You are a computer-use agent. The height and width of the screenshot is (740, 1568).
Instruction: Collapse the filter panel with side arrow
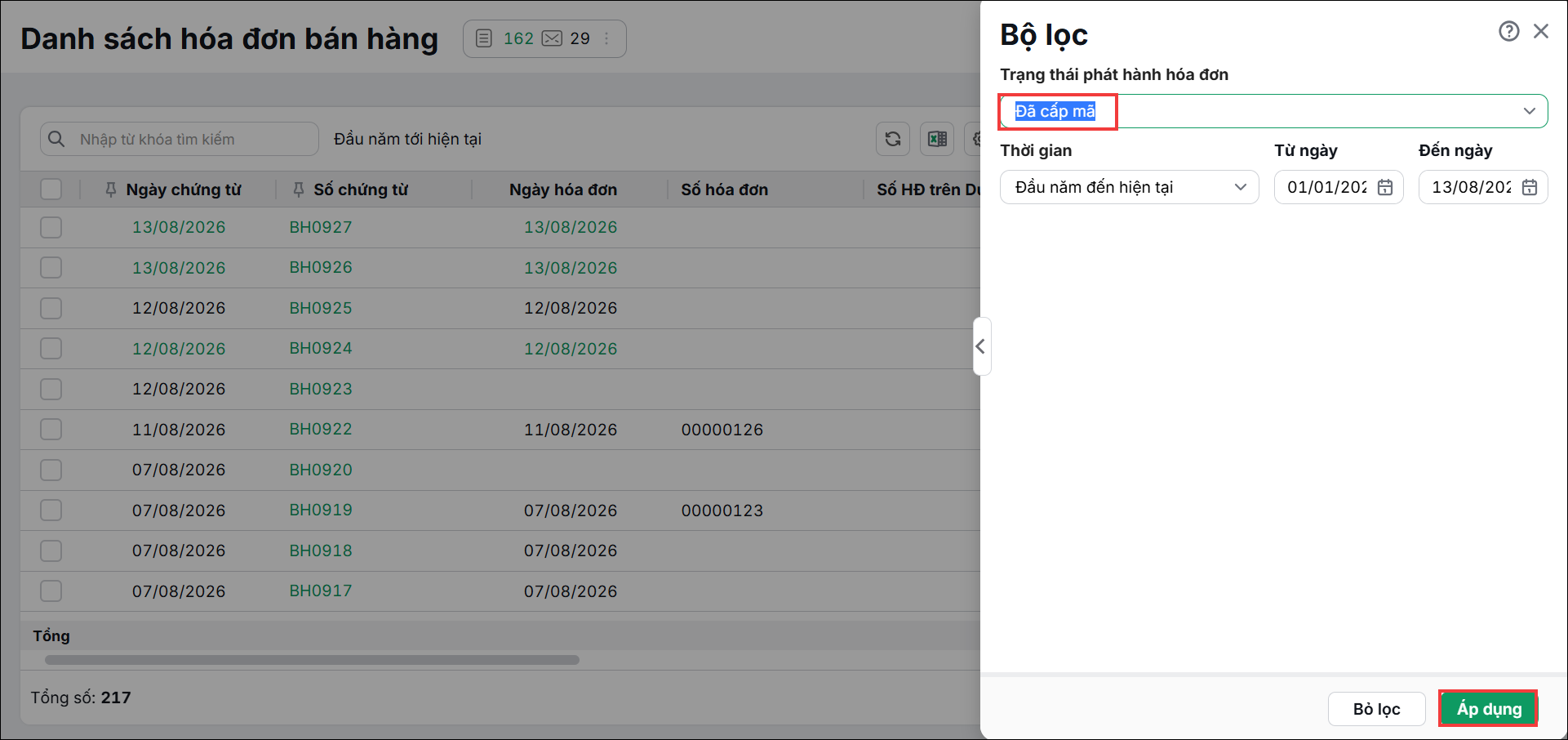[981, 346]
